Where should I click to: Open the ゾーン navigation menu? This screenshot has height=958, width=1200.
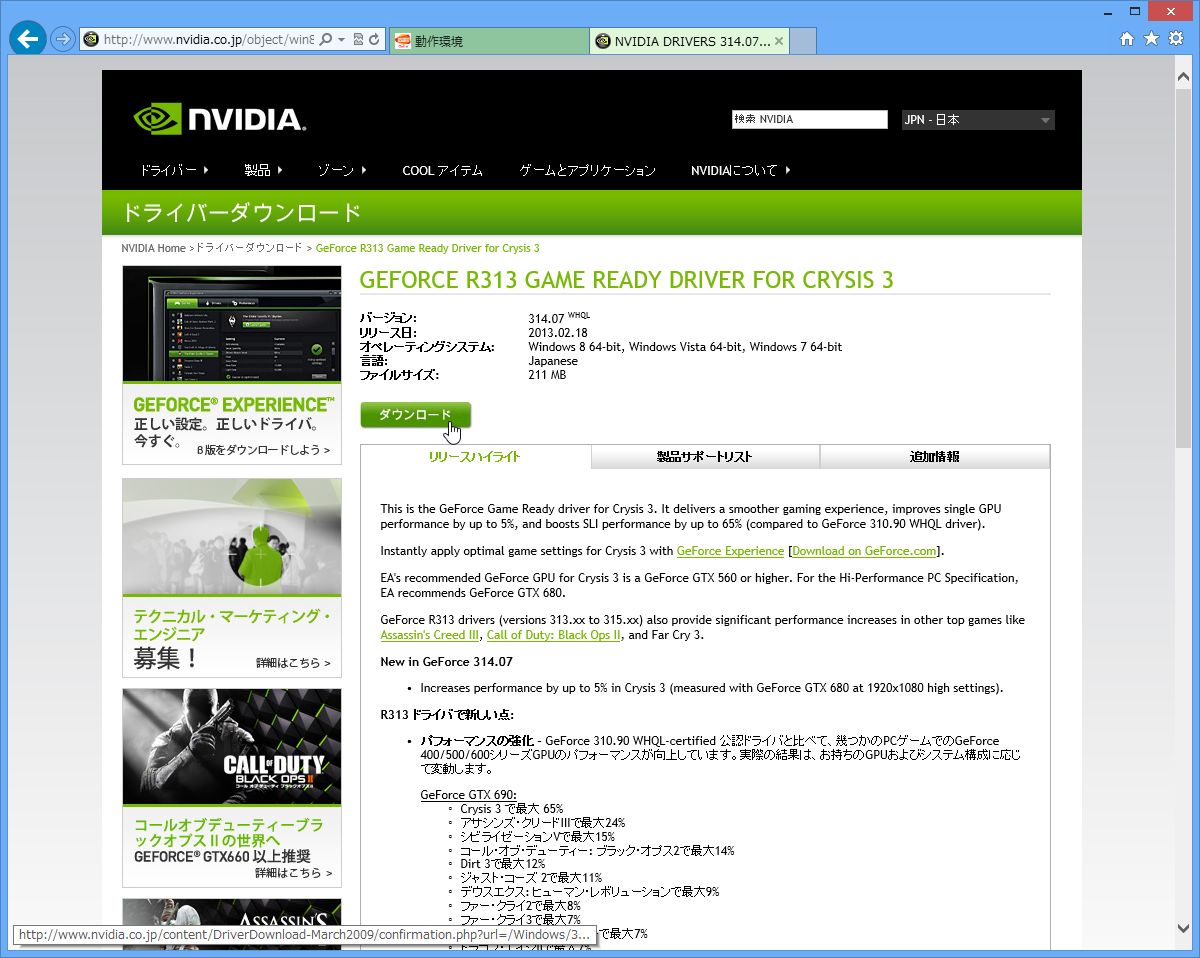coord(342,170)
